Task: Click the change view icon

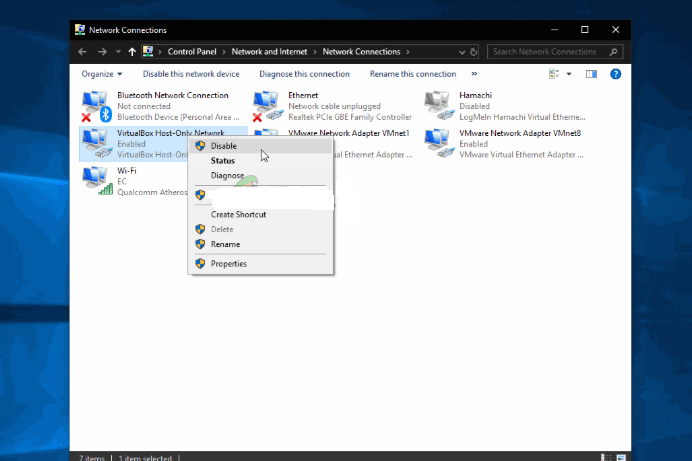Action: pos(554,74)
